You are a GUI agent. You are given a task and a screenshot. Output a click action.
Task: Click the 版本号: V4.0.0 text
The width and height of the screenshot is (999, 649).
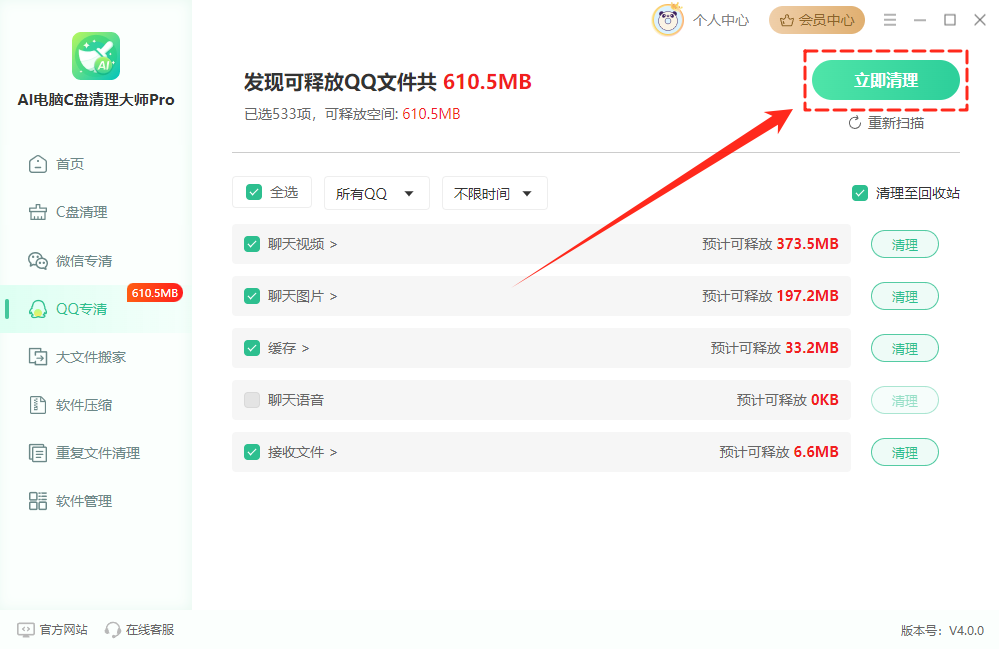coord(942,631)
